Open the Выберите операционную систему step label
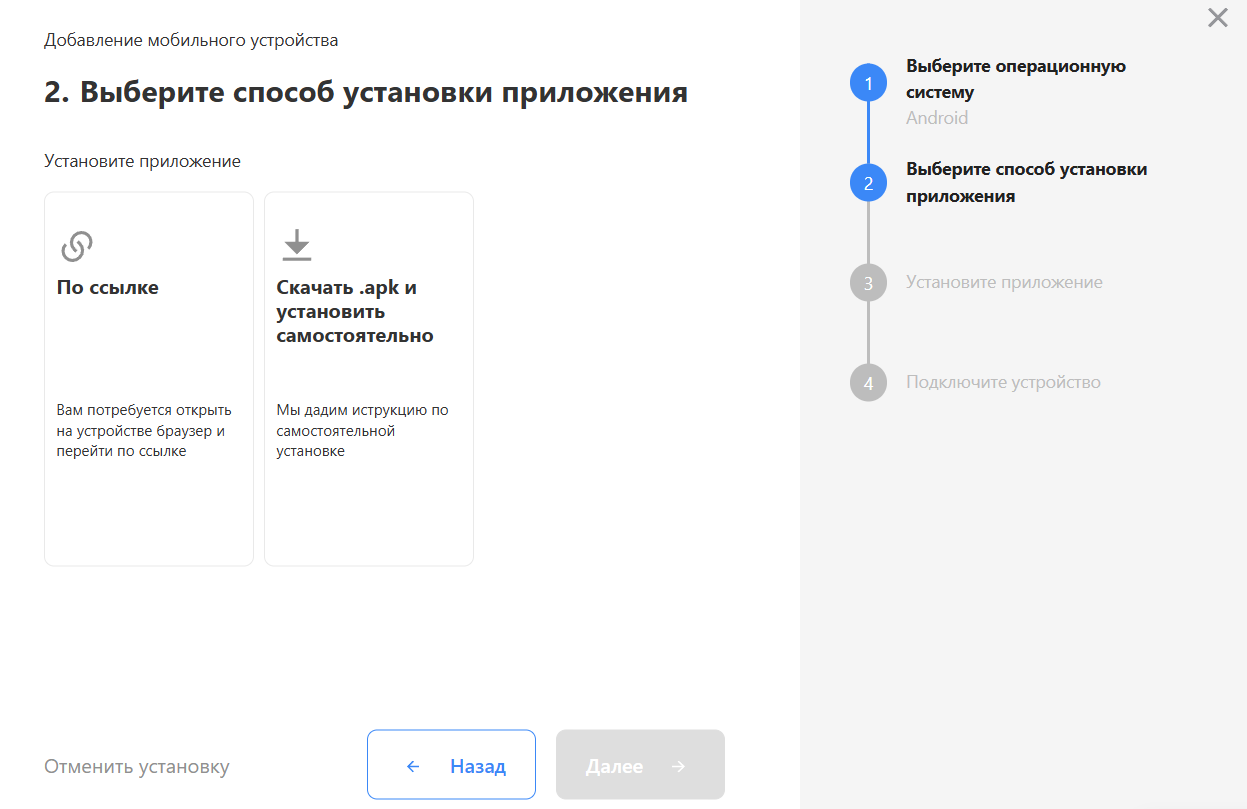Viewport: 1247px width, 809px height. pos(1016,79)
